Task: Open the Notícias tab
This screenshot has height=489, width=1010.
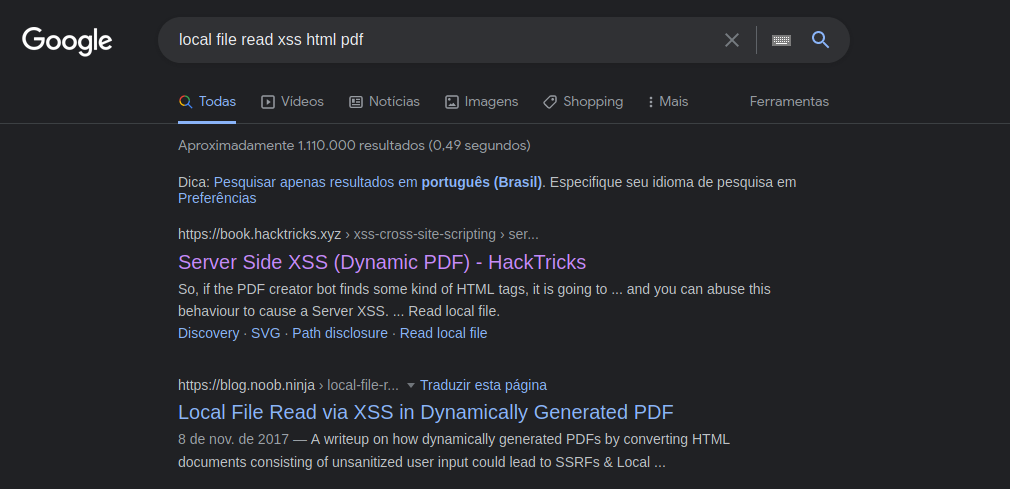Action: (x=385, y=102)
